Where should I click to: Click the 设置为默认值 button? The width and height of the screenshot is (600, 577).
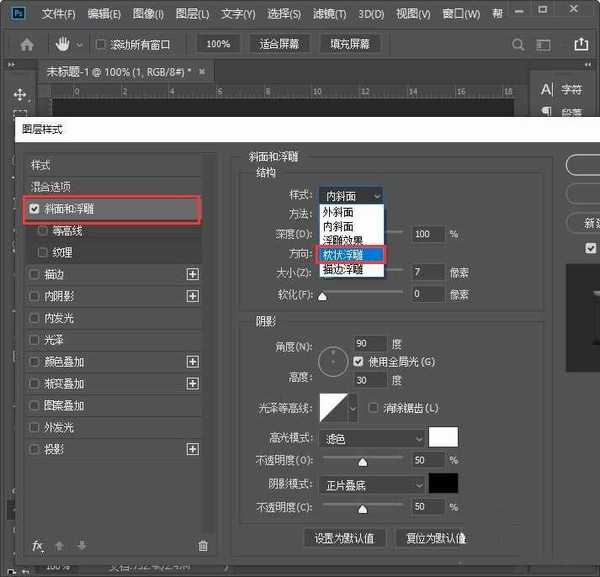pyautogui.click(x=344, y=538)
